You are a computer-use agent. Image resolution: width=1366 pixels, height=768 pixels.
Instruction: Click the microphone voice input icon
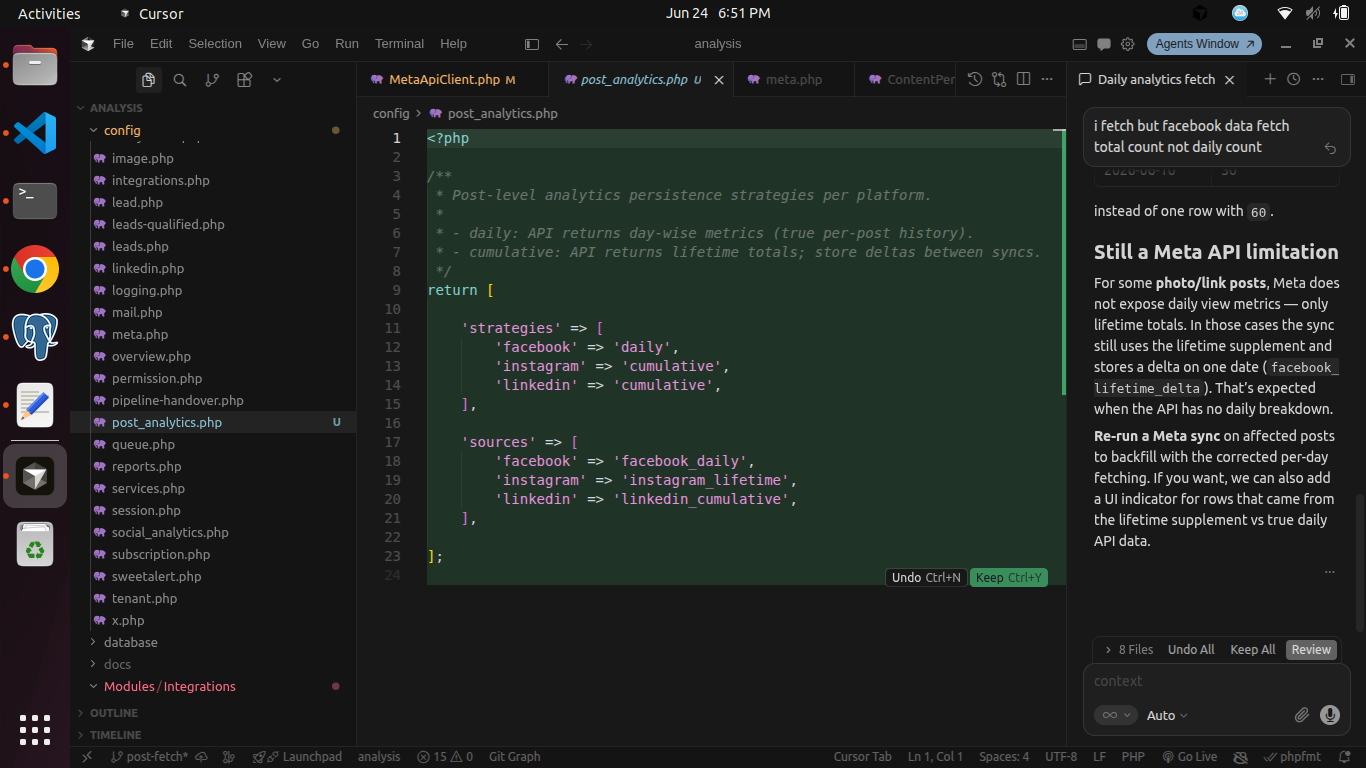click(1329, 715)
